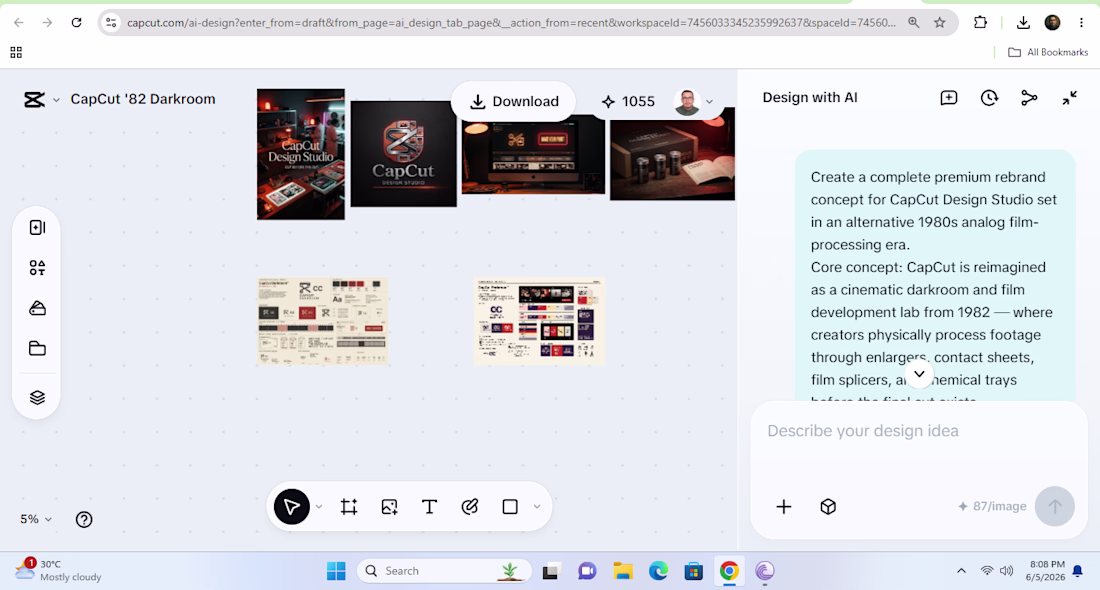Open the AI chat history clock icon

click(x=989, y=98)
